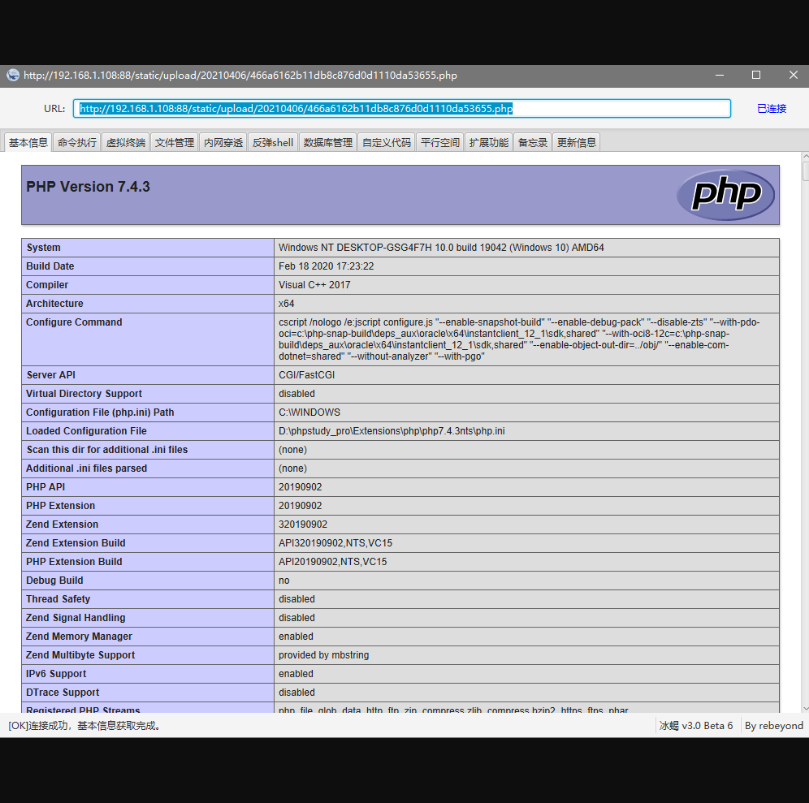Click the 已连接 status link
The width and height of the screenshot is (809, 803).
[x=771, y=108]
